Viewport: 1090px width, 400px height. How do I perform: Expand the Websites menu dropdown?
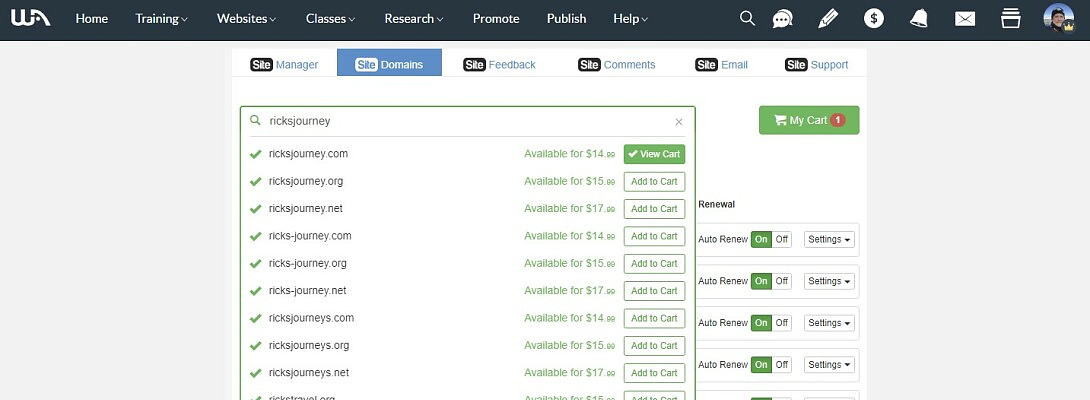tap(246, 19)
